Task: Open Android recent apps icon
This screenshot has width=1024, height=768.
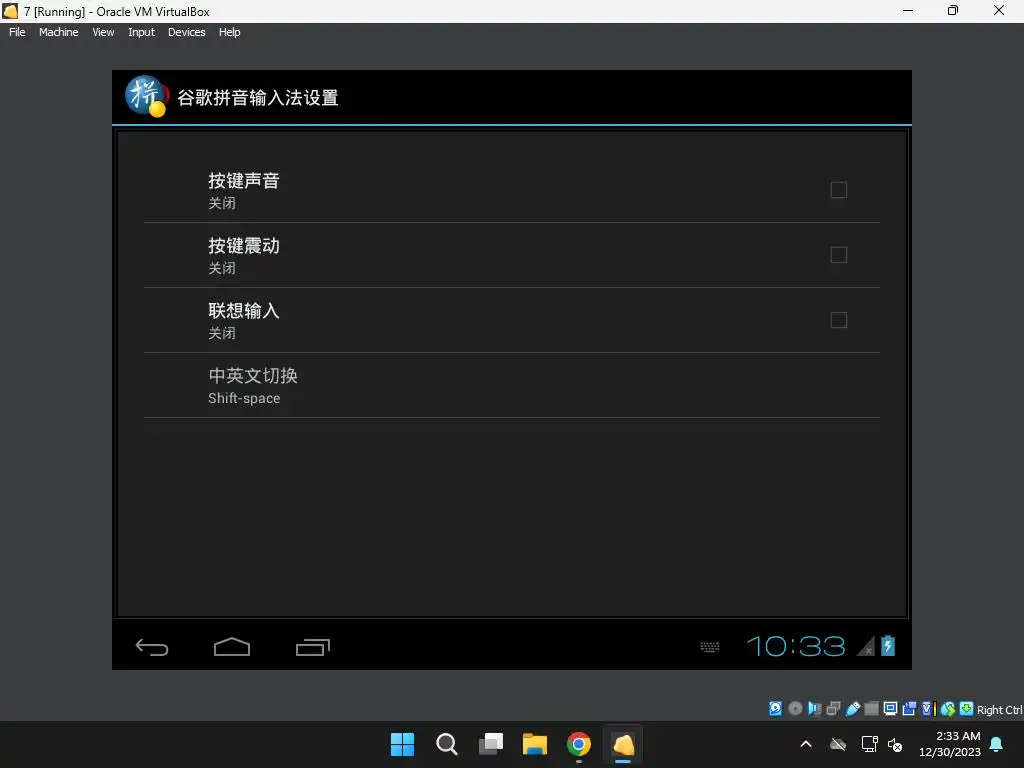Action: [x=313, y=647]
